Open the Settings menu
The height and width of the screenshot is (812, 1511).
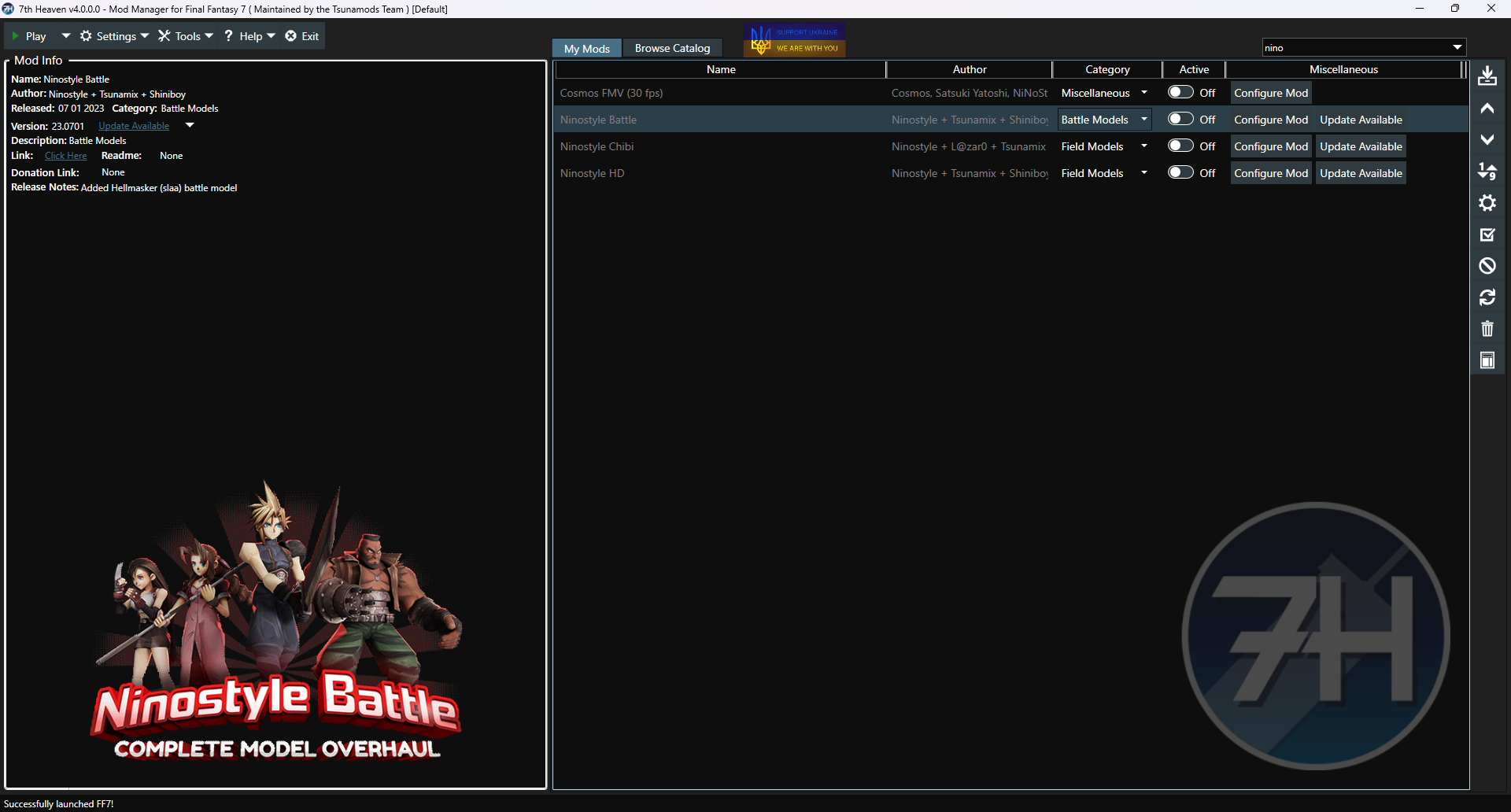point(115,36)
